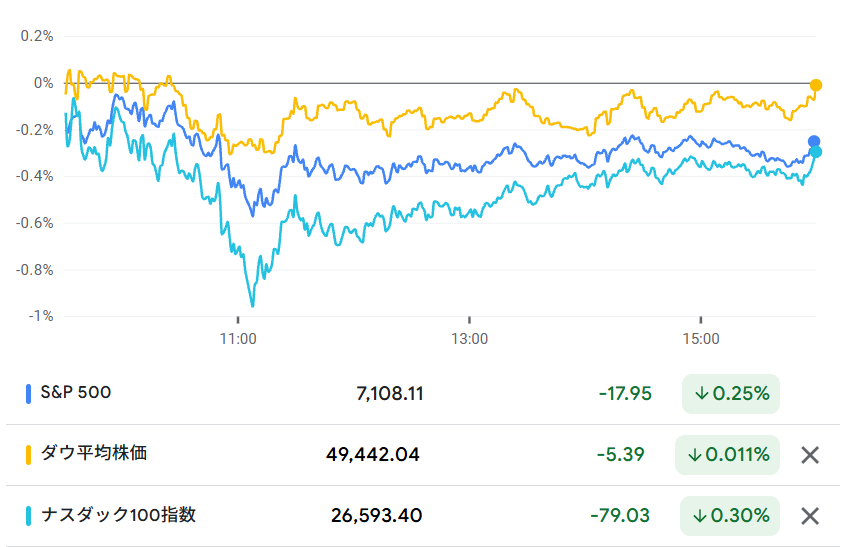Click the cyan ナスダック100指数 color marker
The width and height of the screenshot is (842, 547).
pyautogui.click(x=29, y=516)
